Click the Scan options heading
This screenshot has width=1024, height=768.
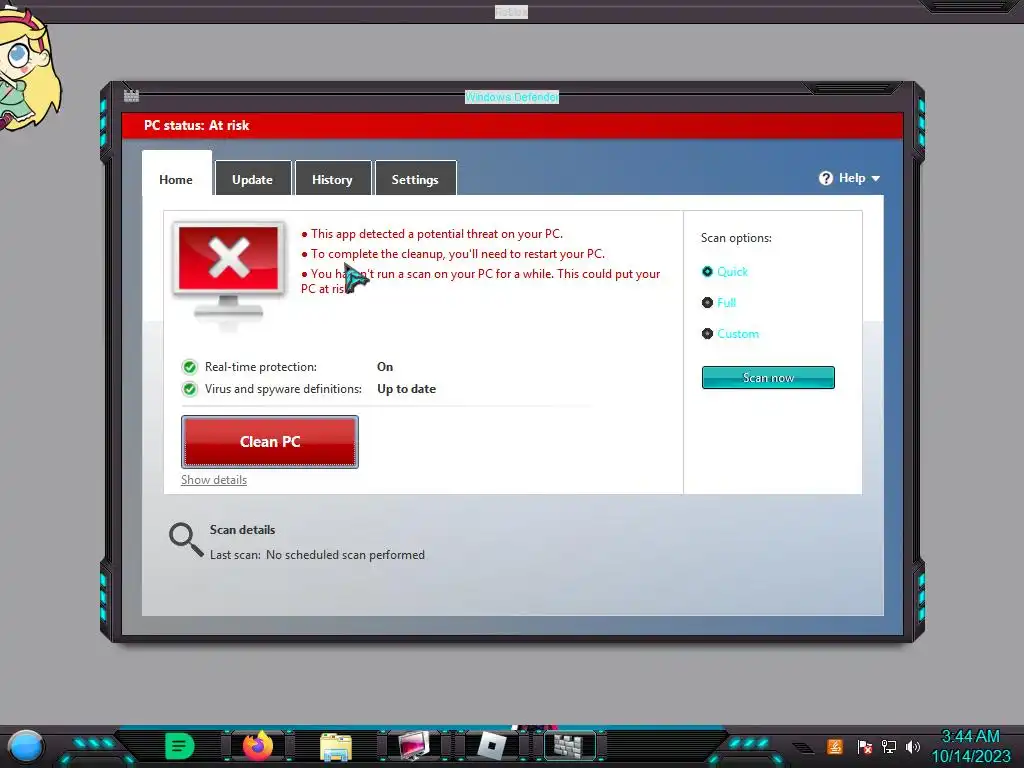point(736,238)
